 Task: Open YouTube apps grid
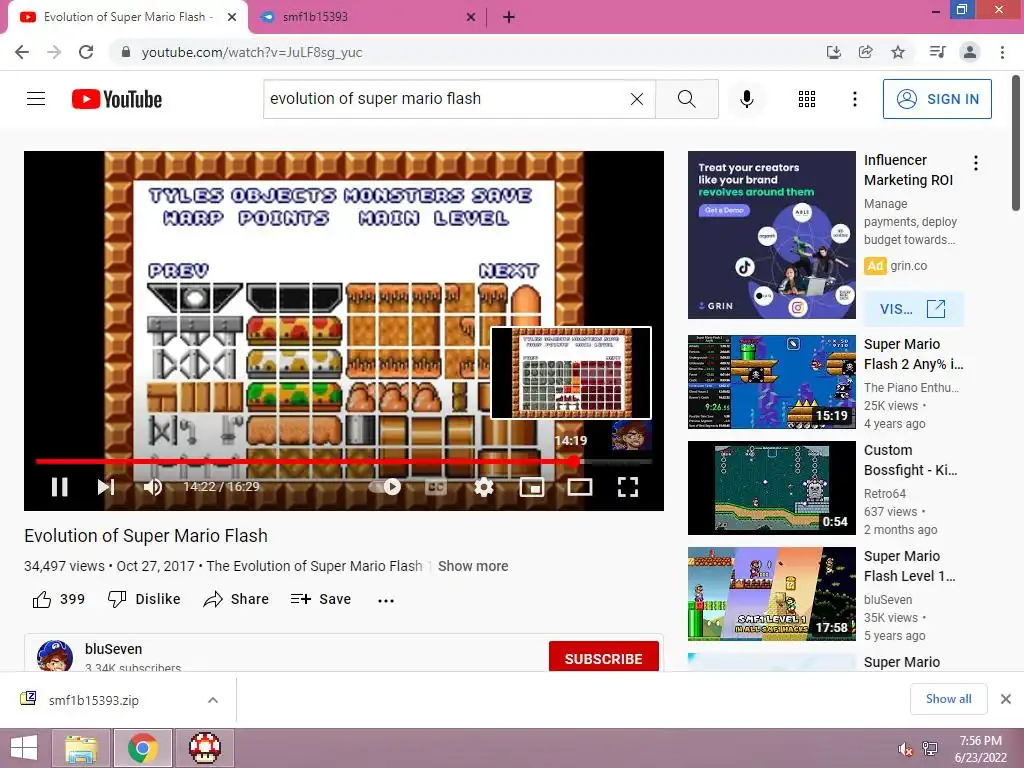807,99
